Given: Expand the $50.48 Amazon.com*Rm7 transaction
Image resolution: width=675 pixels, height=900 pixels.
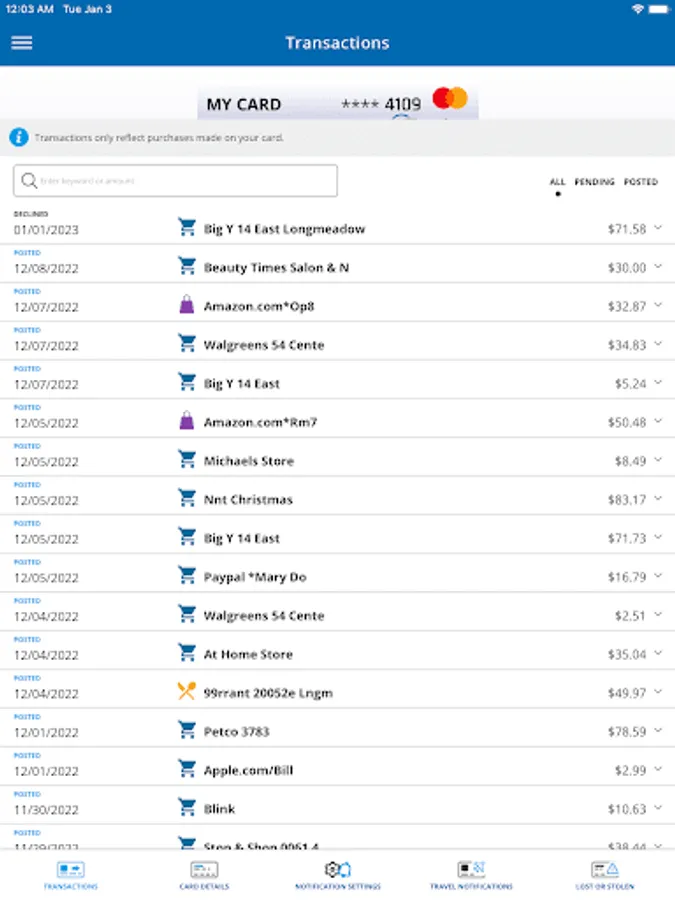Looking at the screenshot, I should (x=658, y=421).
